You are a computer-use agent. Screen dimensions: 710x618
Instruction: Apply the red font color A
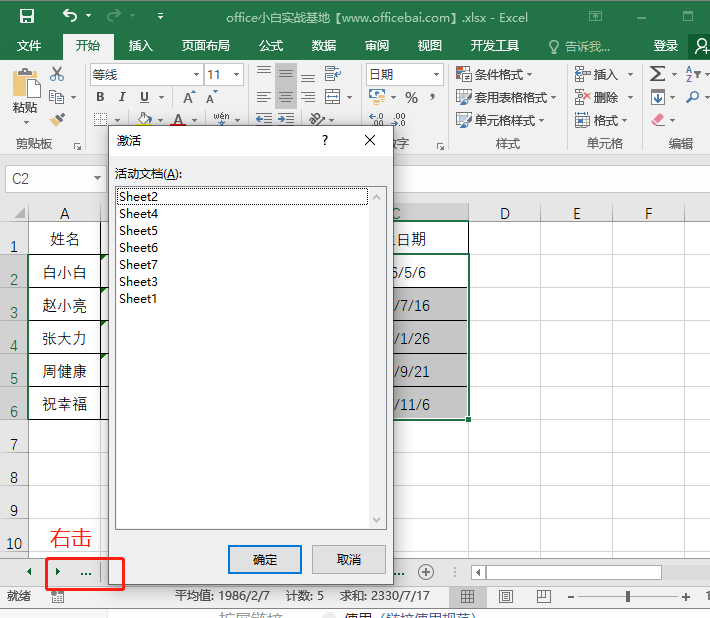[x=178, y=120]
